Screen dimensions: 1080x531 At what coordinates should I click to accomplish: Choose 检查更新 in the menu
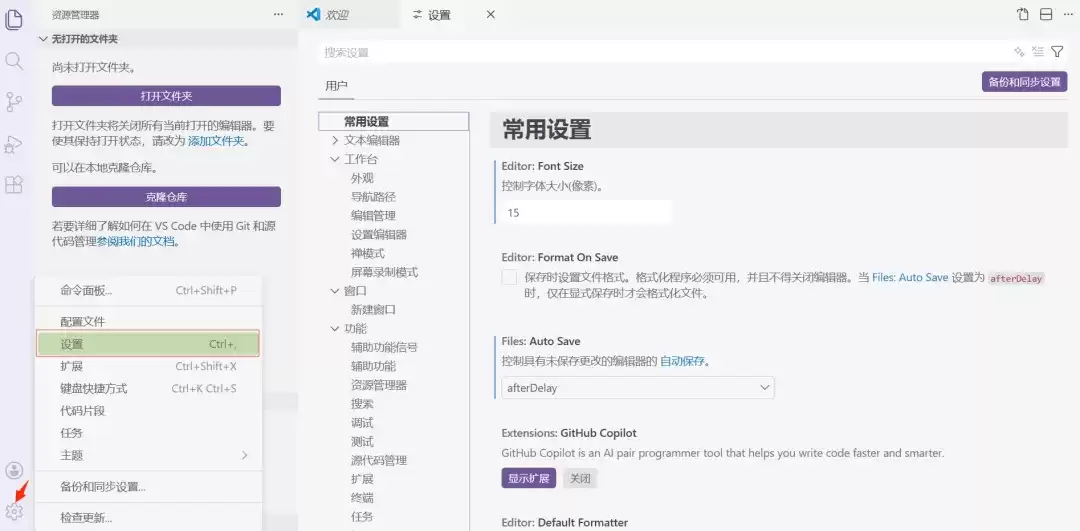148,518
